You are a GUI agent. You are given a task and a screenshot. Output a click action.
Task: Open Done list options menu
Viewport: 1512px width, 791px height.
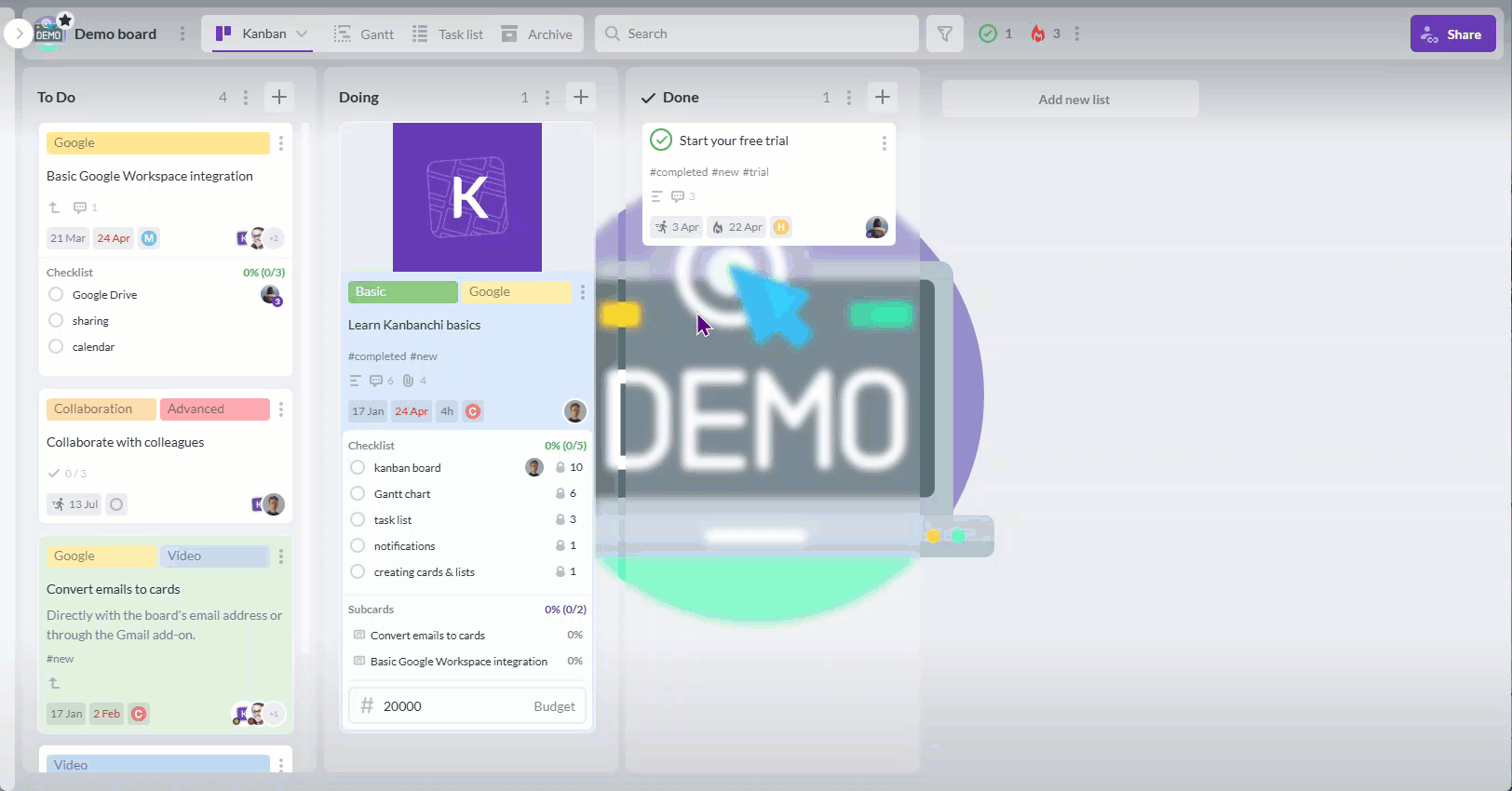point(849,97)
